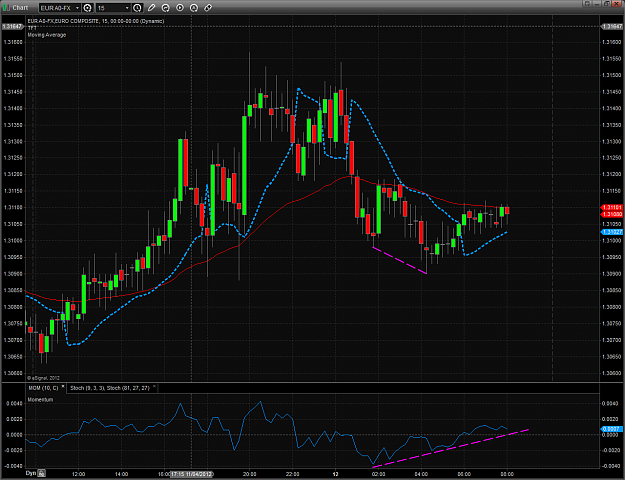Click the small time template icon beside Dyn

(x=41, y=473)
